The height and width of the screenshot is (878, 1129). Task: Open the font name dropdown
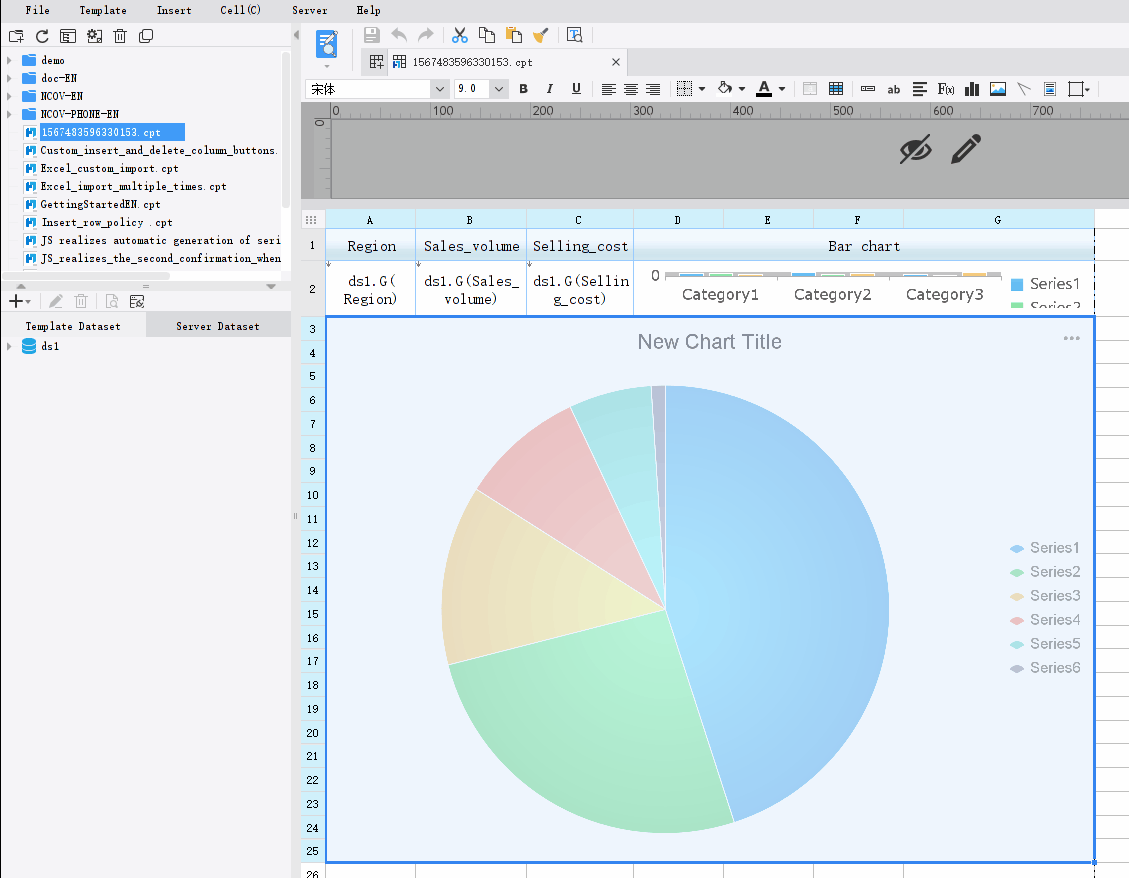tap(439, 89)
